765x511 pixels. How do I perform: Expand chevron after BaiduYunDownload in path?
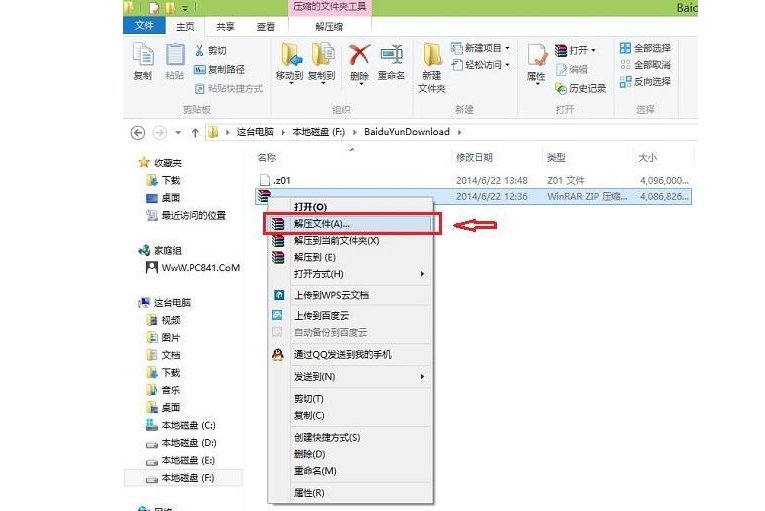[459, 132]
